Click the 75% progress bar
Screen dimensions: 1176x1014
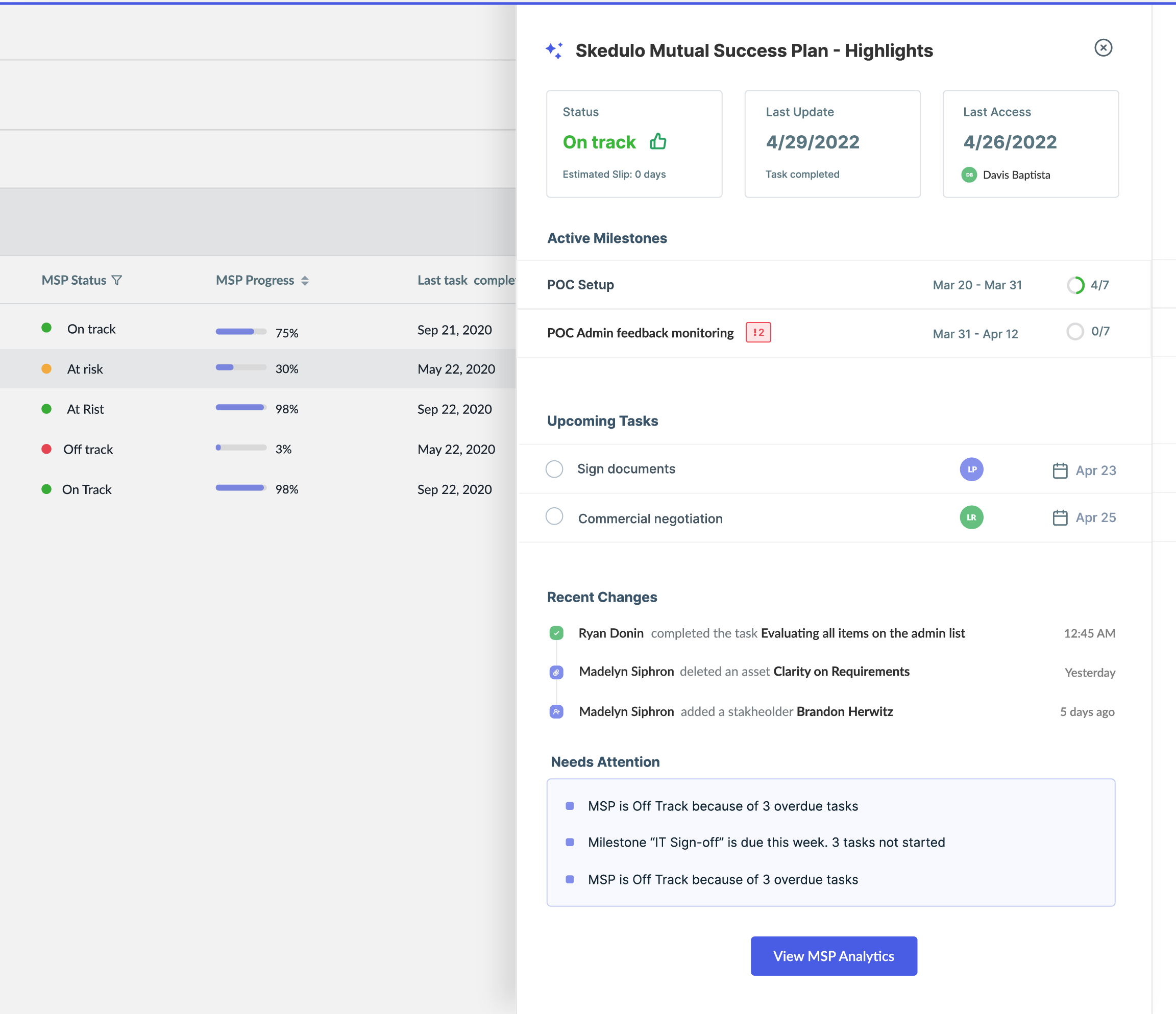click(x=240, y=331)
